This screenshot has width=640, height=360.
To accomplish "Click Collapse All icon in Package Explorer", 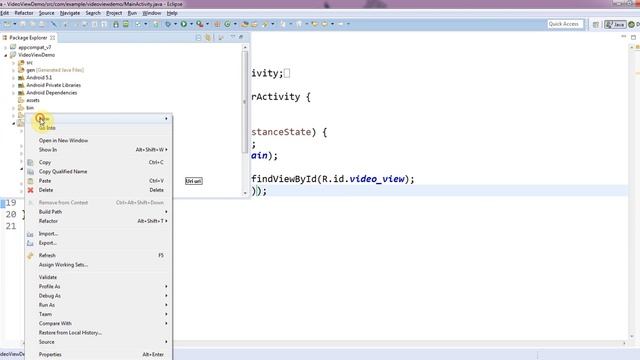I will (198, 38).
